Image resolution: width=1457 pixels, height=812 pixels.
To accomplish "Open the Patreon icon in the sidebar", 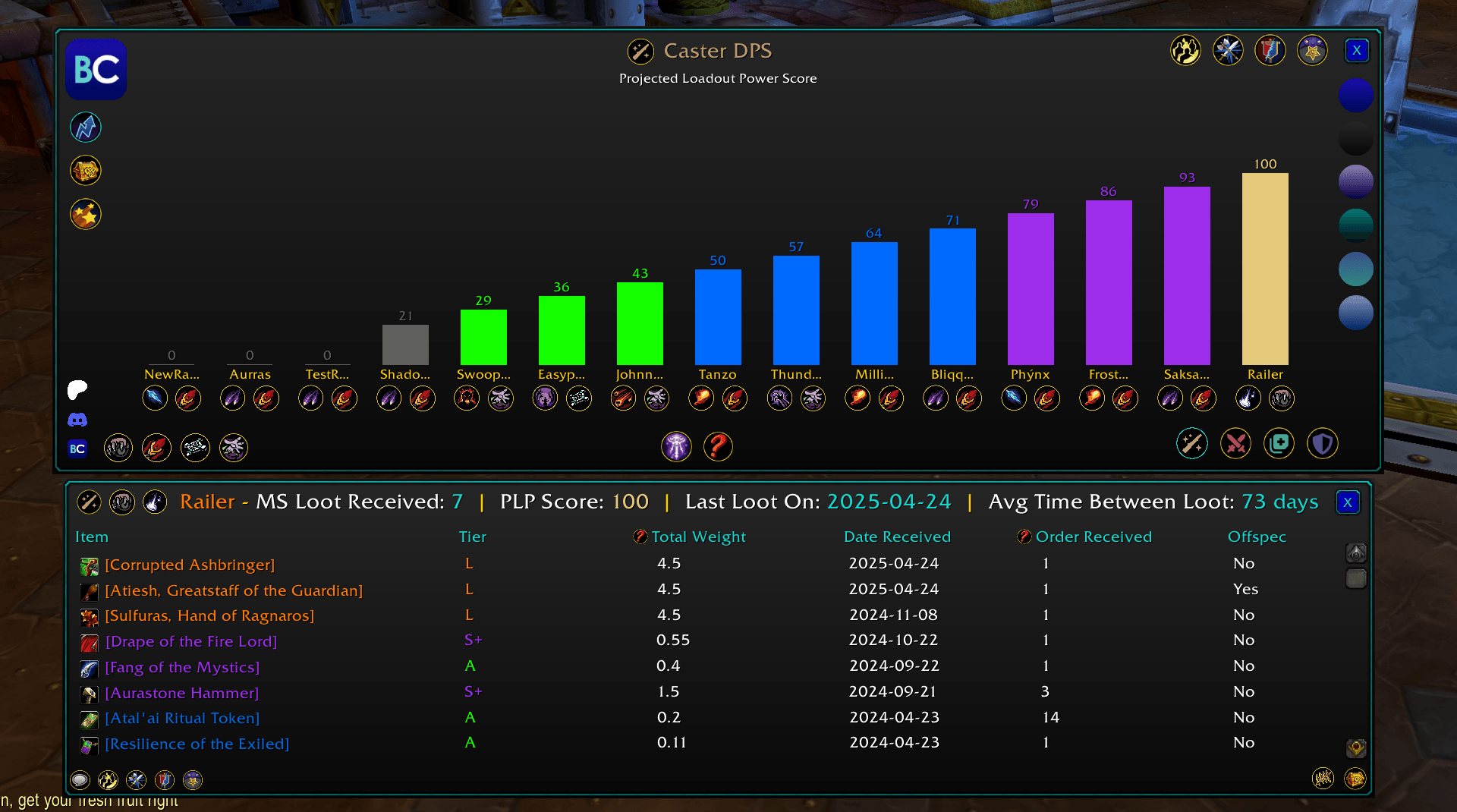I will click(77, 390).
